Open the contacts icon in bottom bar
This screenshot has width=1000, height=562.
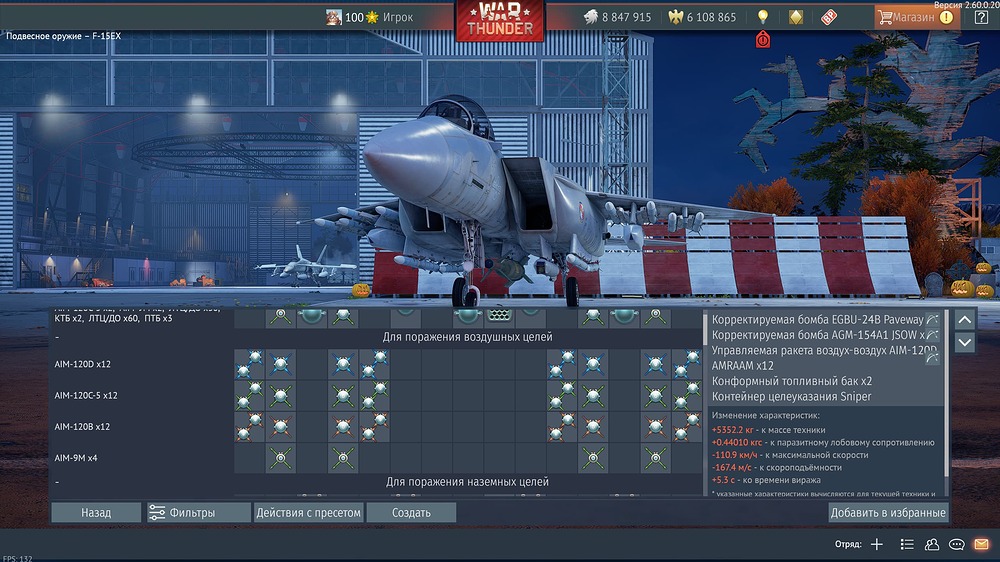click(x=932, y=544)
